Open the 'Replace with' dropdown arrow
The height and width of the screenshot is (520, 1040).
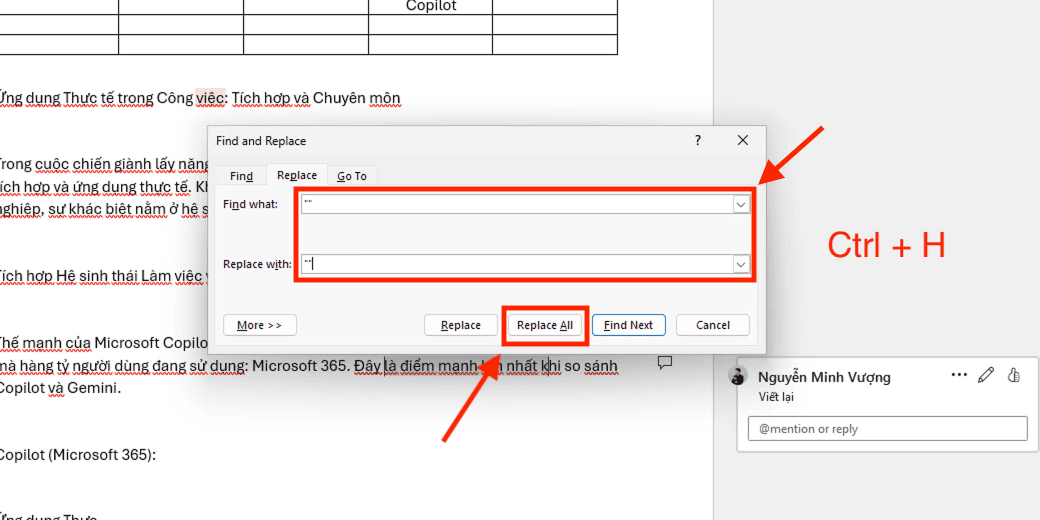click(741, 264)
